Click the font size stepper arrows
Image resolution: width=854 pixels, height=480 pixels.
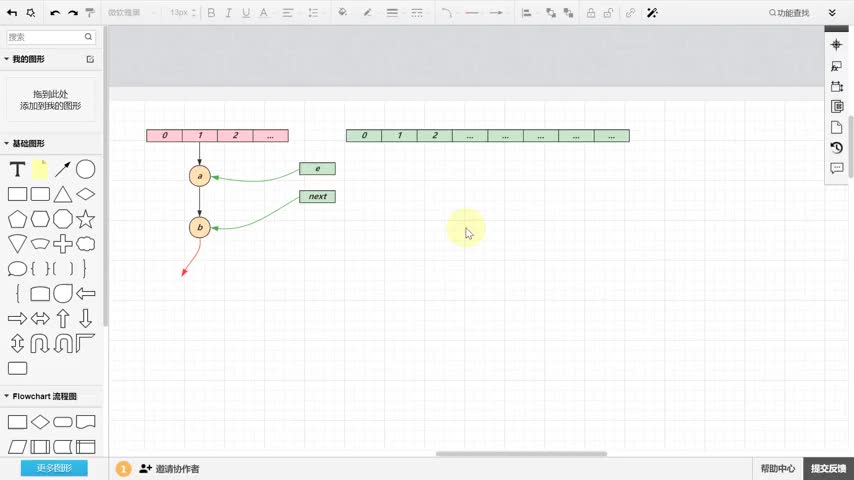coord(194,13)
